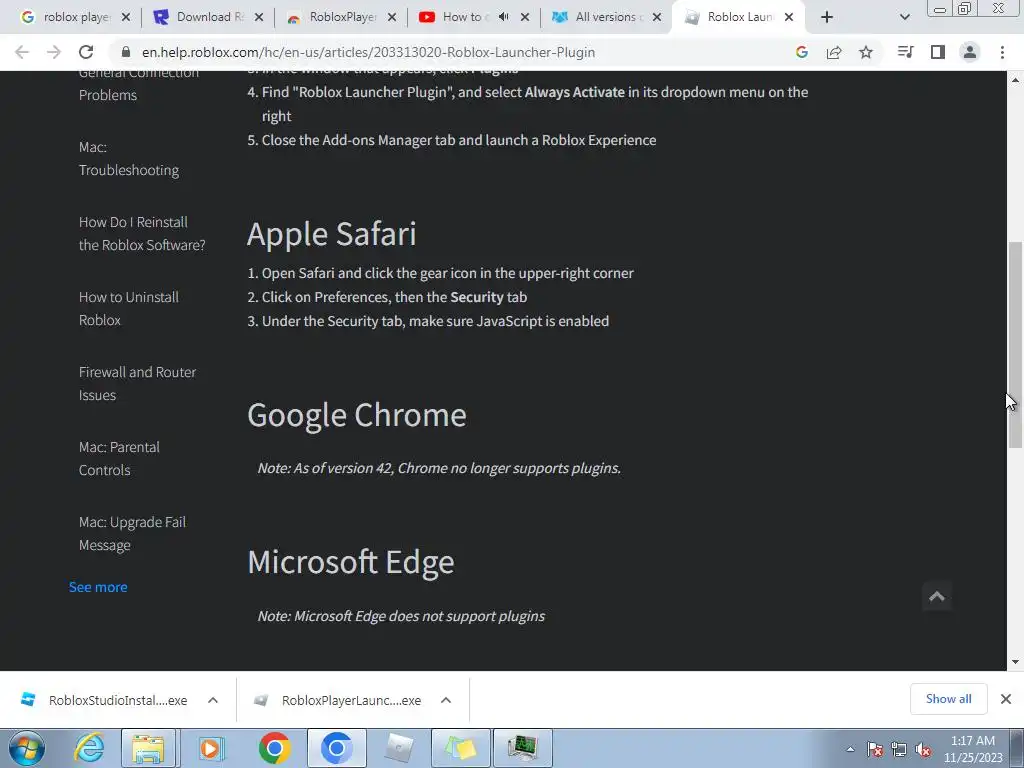Click the address bar URL
The width and height of the screenshot is (1024, 768).
pos(368,52)
